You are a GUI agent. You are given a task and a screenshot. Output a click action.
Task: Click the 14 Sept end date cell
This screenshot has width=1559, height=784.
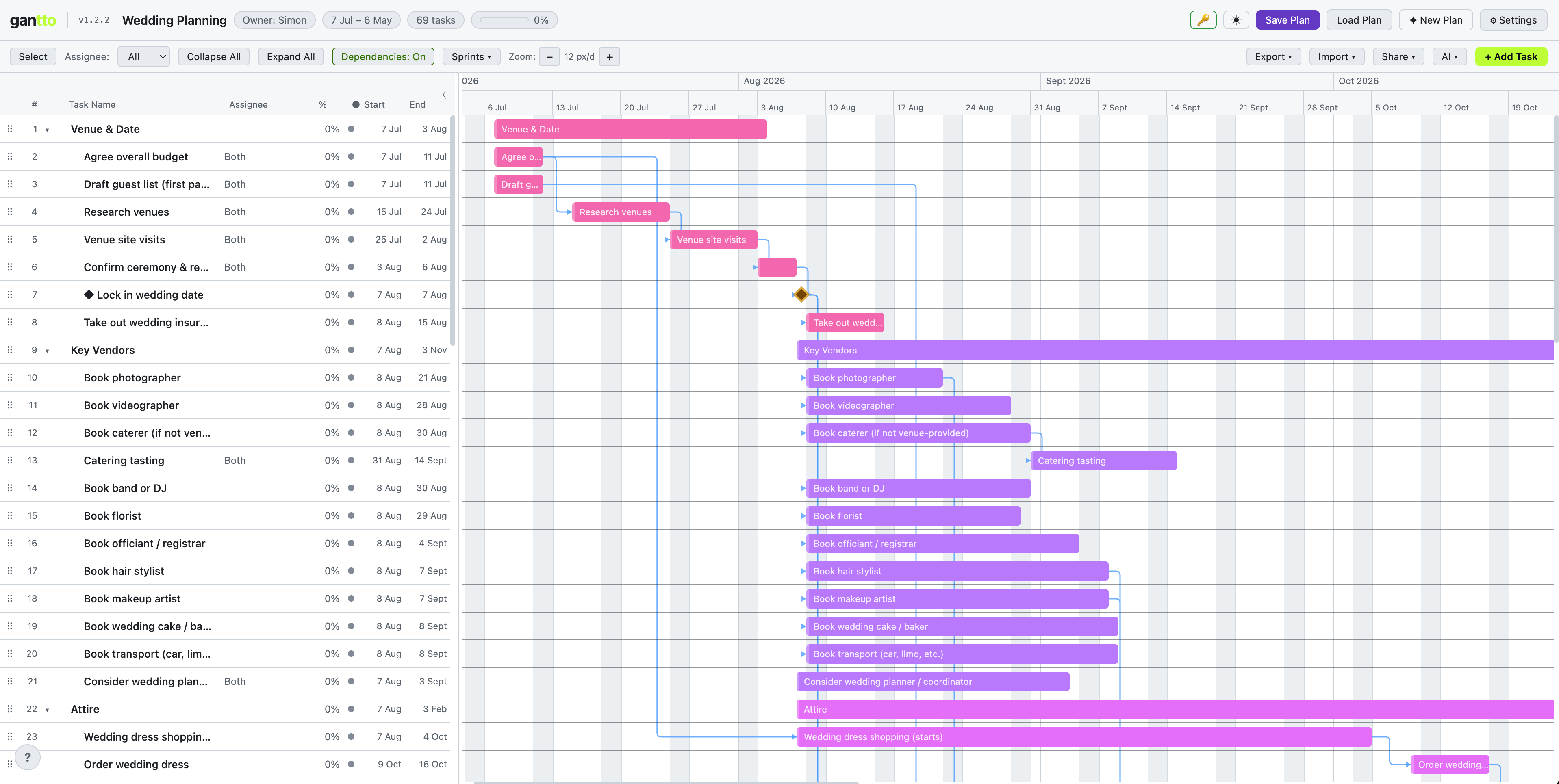[430, 460]
